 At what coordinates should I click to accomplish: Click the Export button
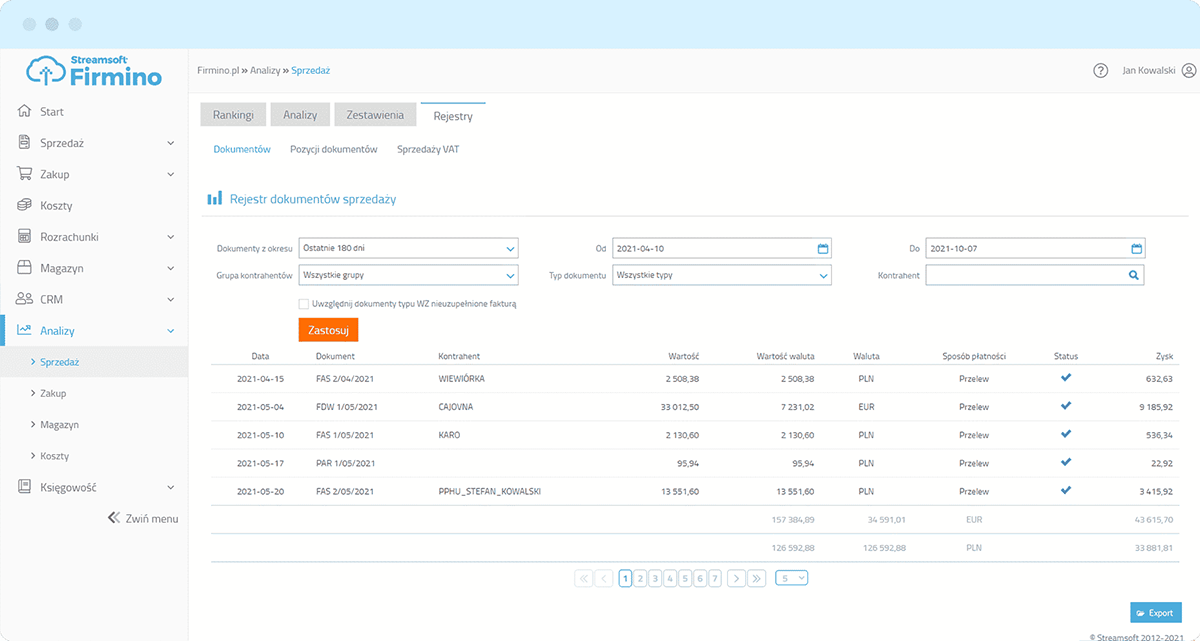coord(1156,612)
